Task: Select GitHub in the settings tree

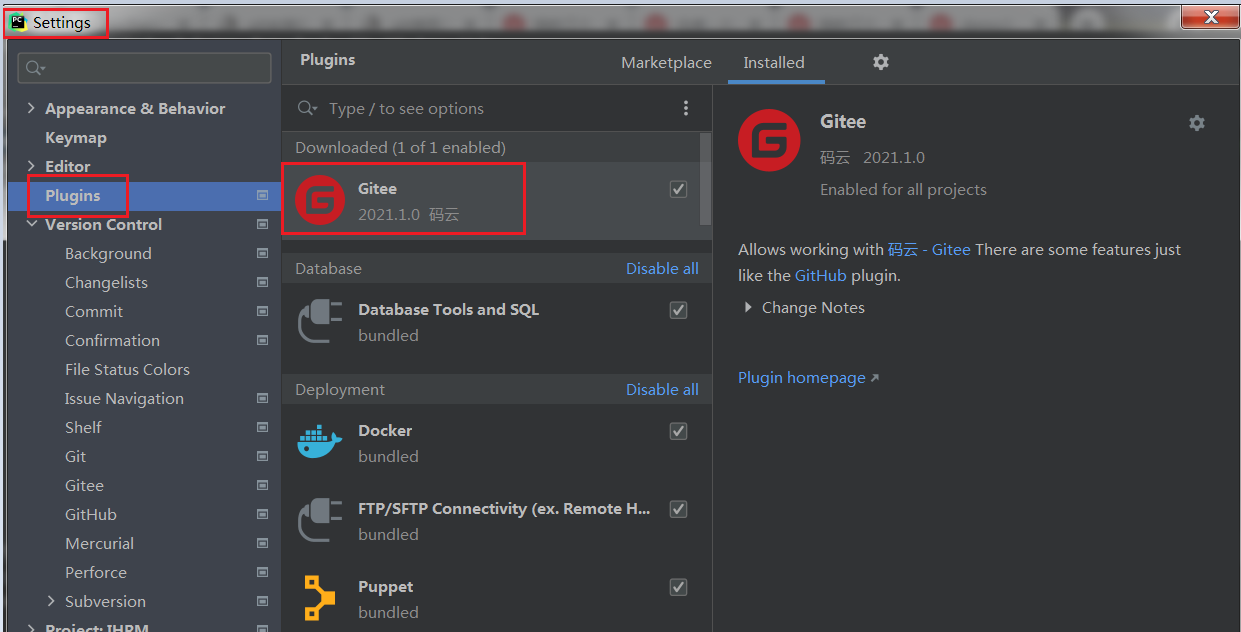Action: [x=91, y=514]
